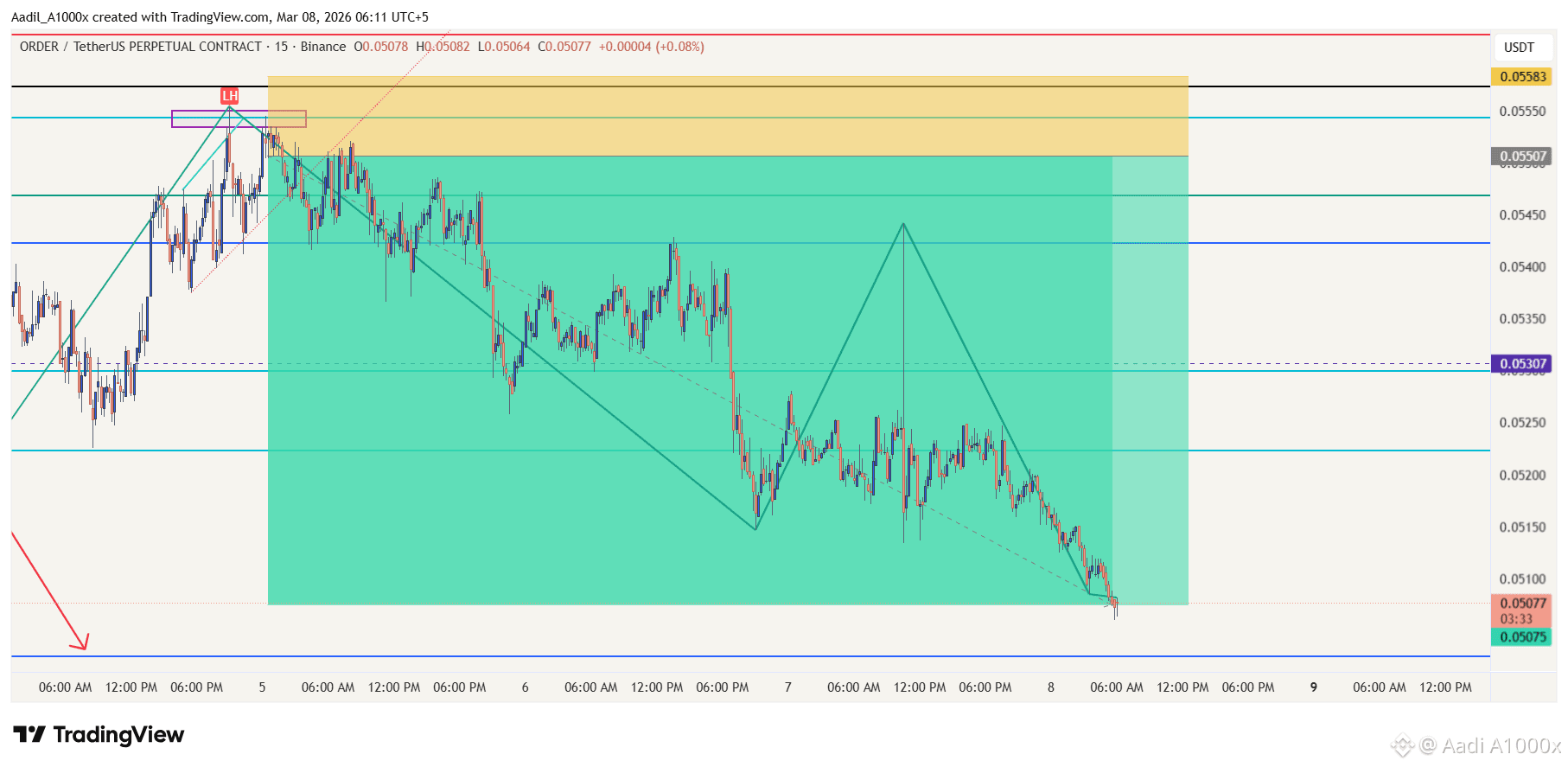Click the TradingView logo at the bottom
The image size is (1568, 767).
(x=99, y=735)
